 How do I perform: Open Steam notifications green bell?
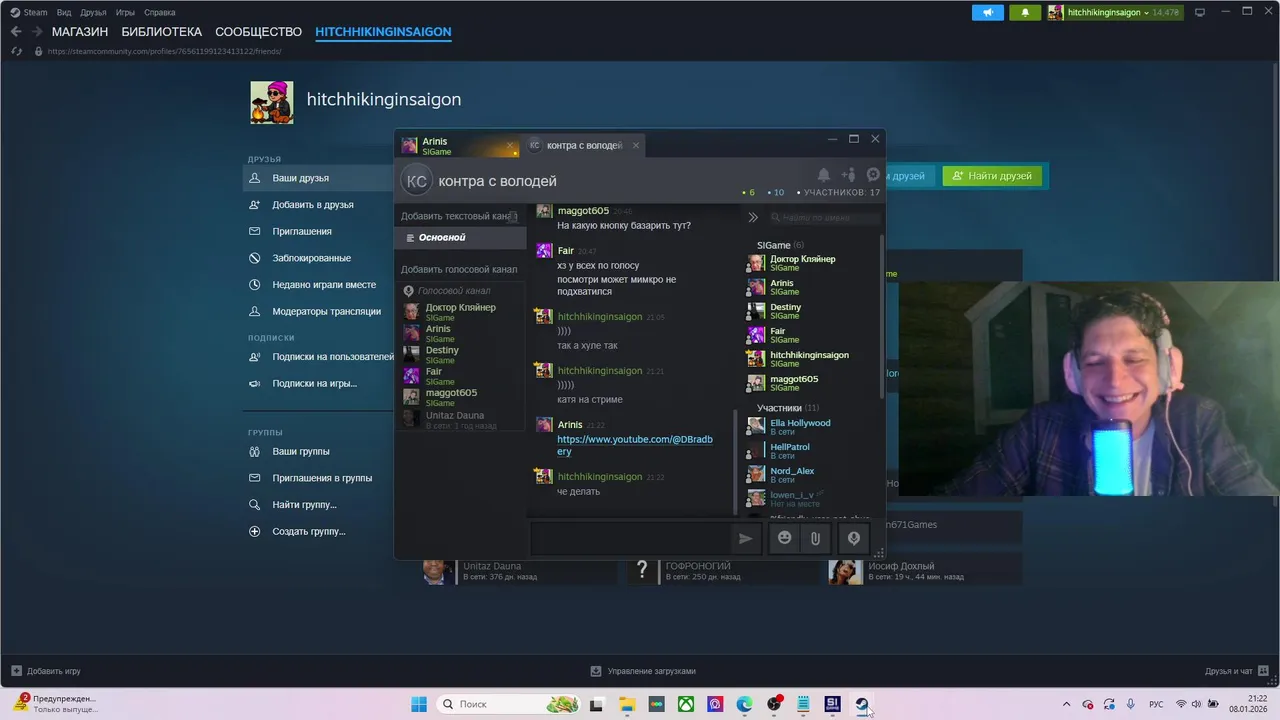point(1024,13)
